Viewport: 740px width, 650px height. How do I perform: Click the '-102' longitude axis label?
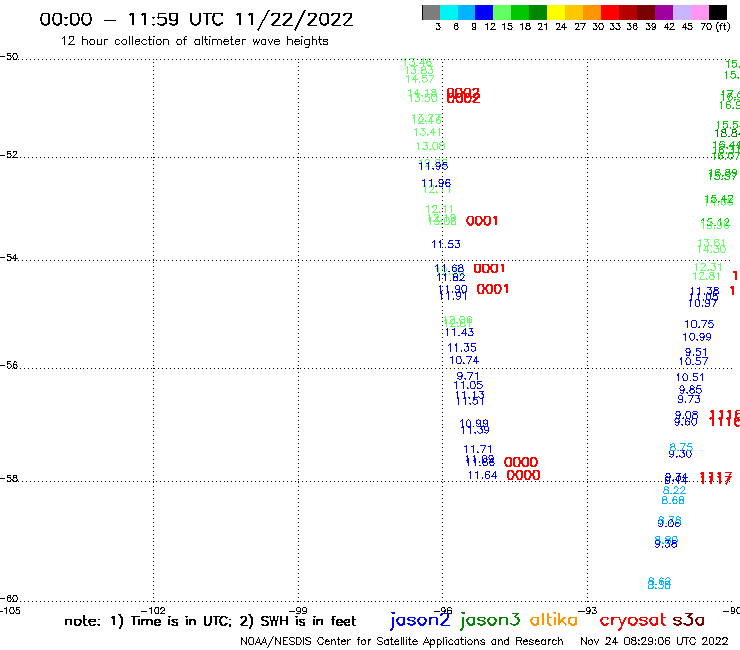pos(153,610)
